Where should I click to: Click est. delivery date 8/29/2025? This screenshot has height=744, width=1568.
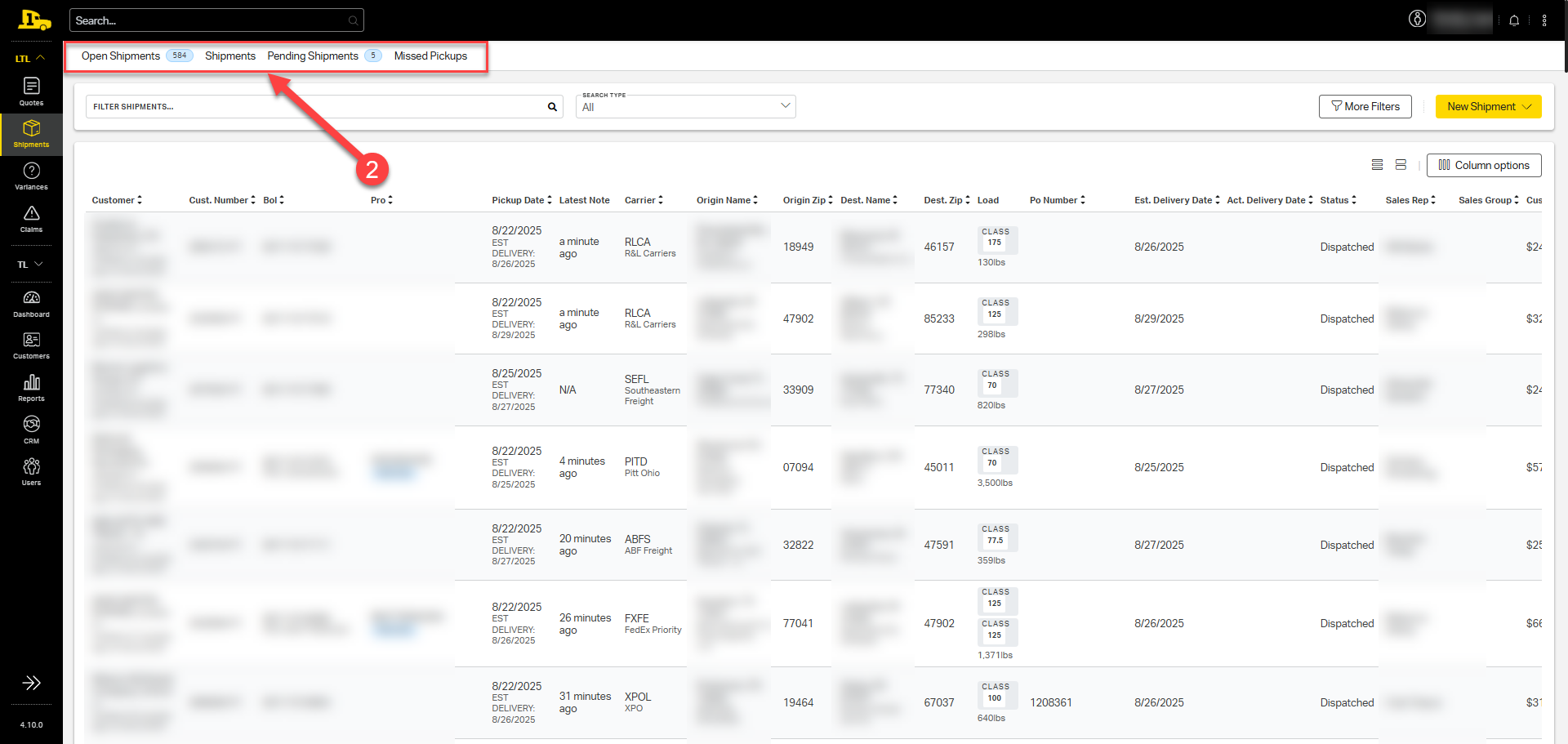tap(1159, 319)
